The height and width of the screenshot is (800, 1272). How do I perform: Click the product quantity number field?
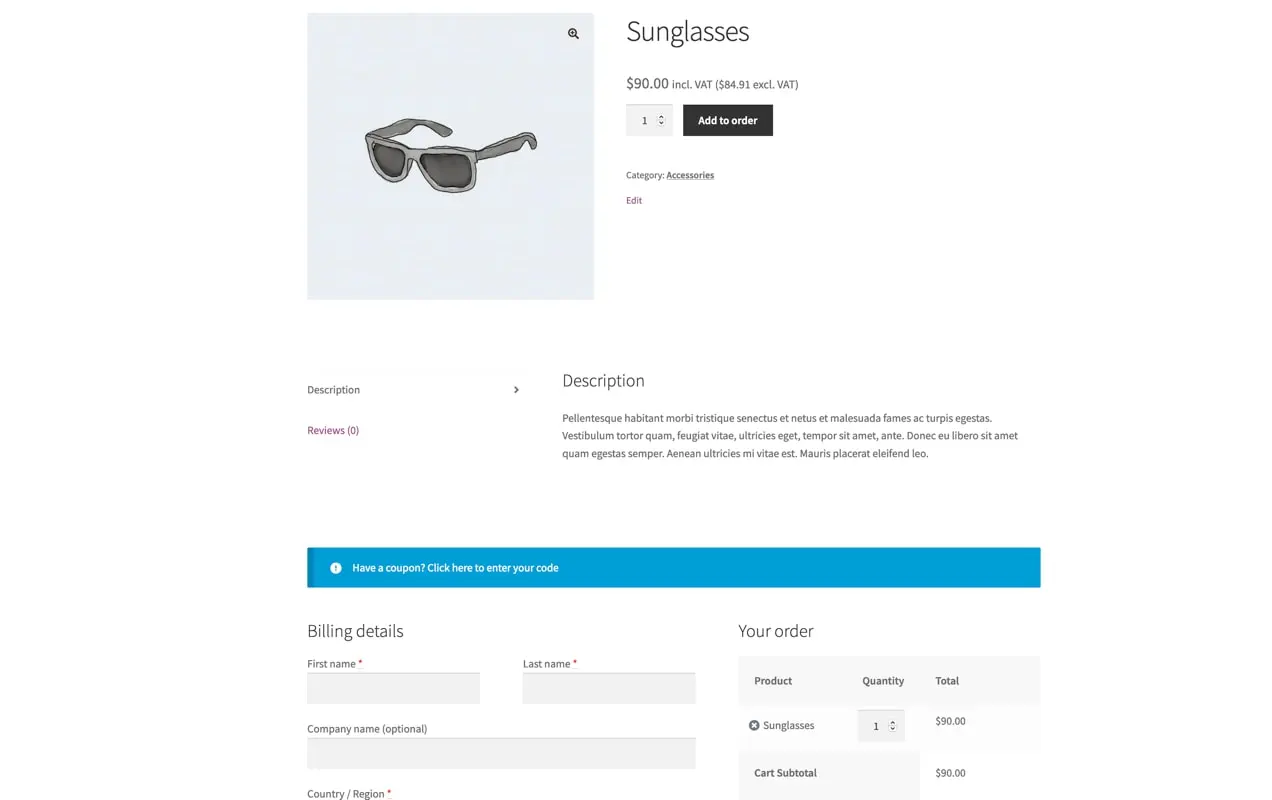pos(643,120)
